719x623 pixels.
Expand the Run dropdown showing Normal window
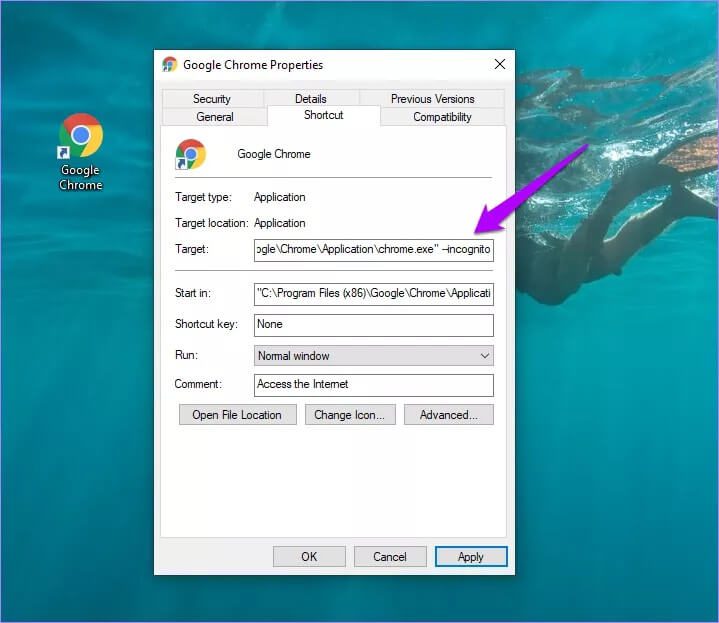click(374, 356)
